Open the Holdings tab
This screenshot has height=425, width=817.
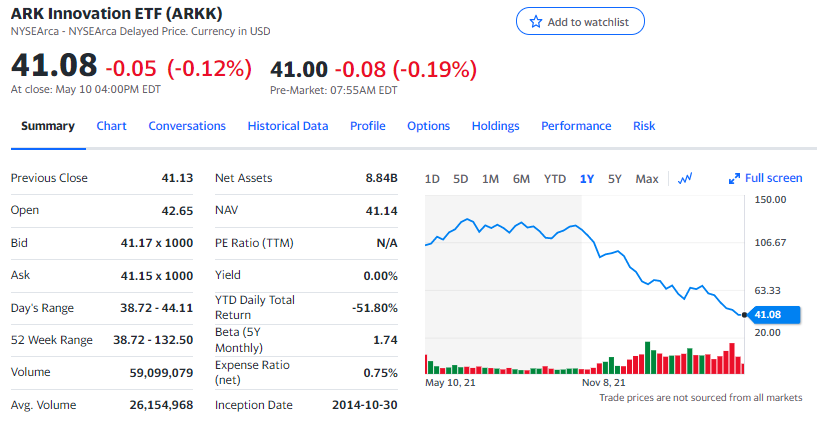(495, 126)
